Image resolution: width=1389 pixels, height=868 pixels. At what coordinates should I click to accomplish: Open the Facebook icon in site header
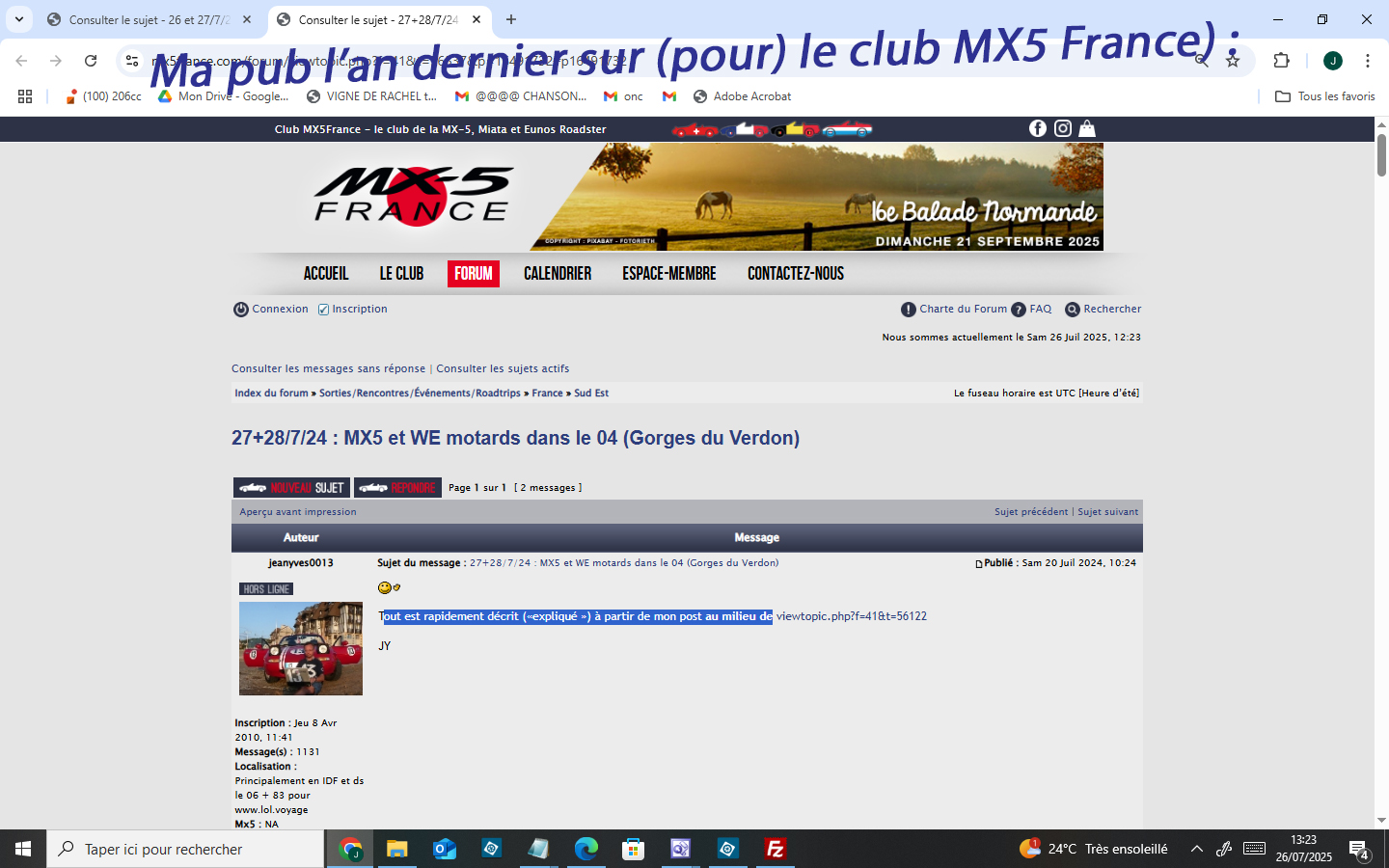pos(1038,128)
